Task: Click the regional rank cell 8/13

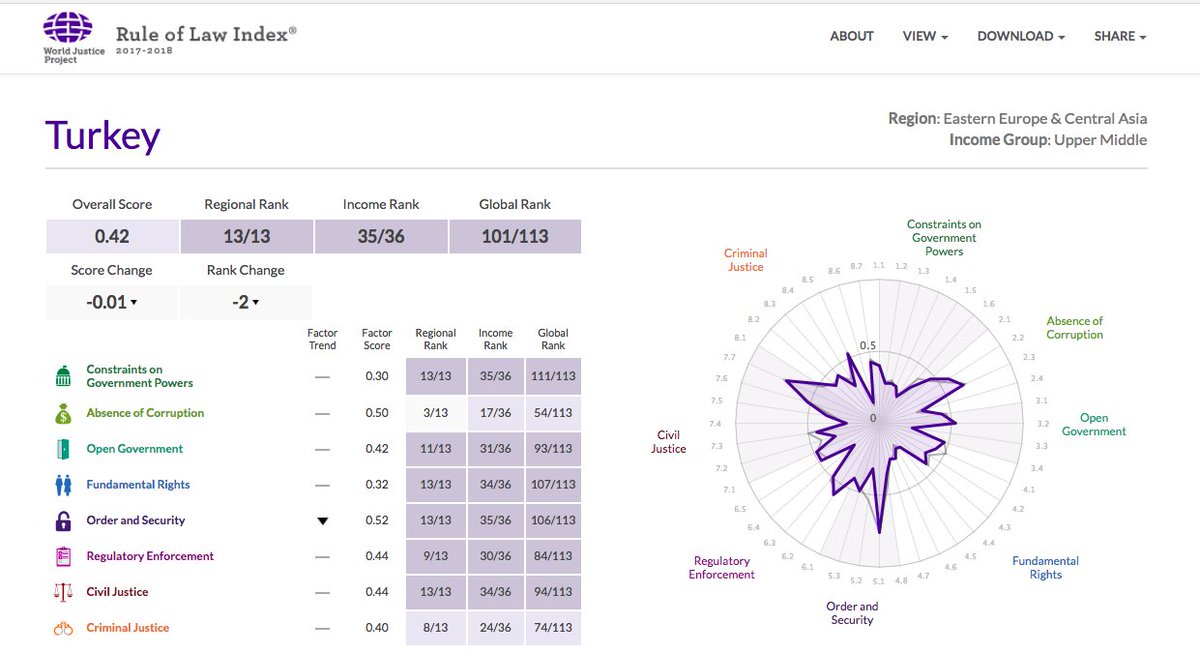Action: click(435, 628)
